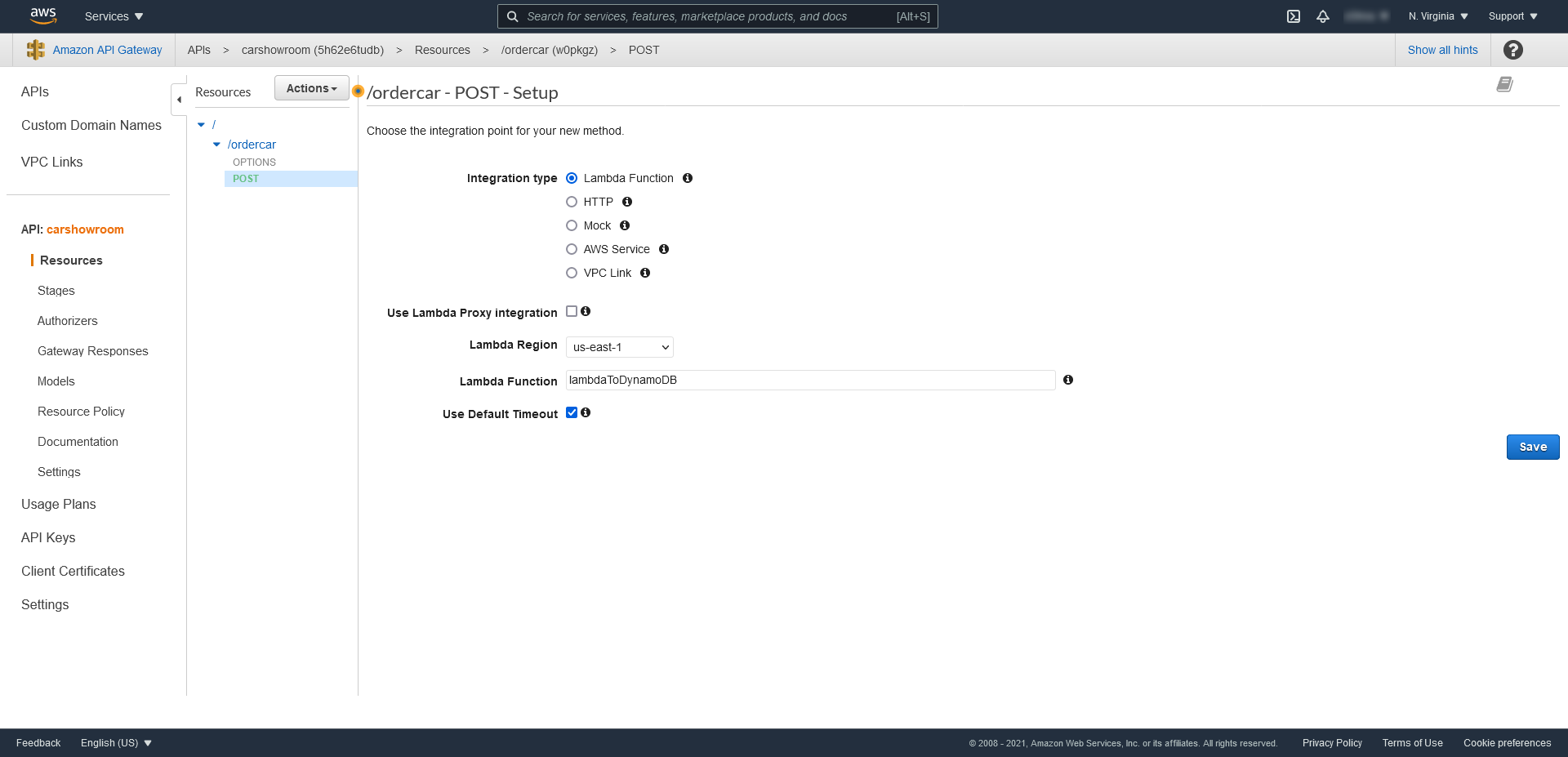Click the search magnifier icon
Image resolution: width=1568 pixels, height=757 pixels.
pos(513,16)
